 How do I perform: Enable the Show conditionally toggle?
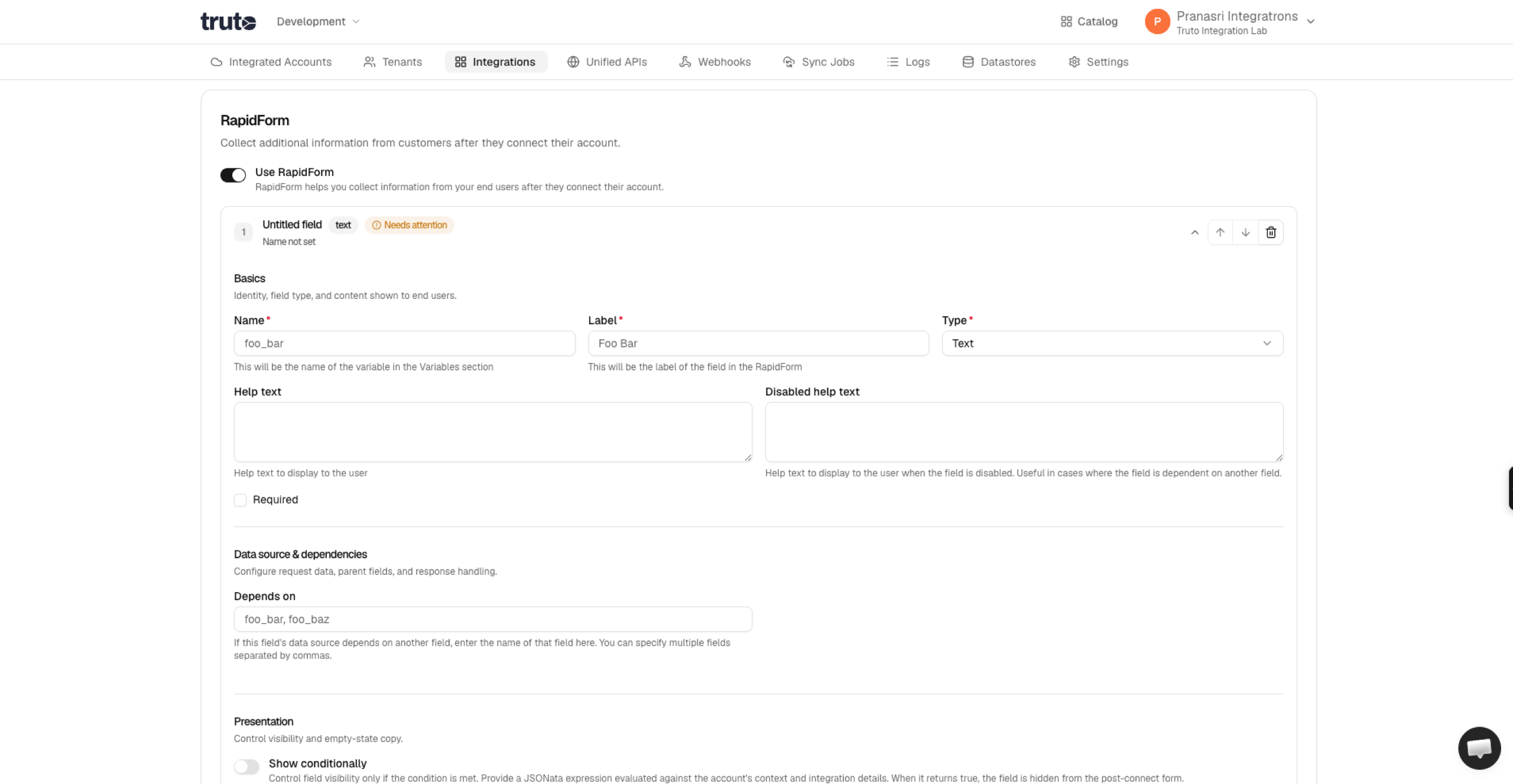click(246, 767)
